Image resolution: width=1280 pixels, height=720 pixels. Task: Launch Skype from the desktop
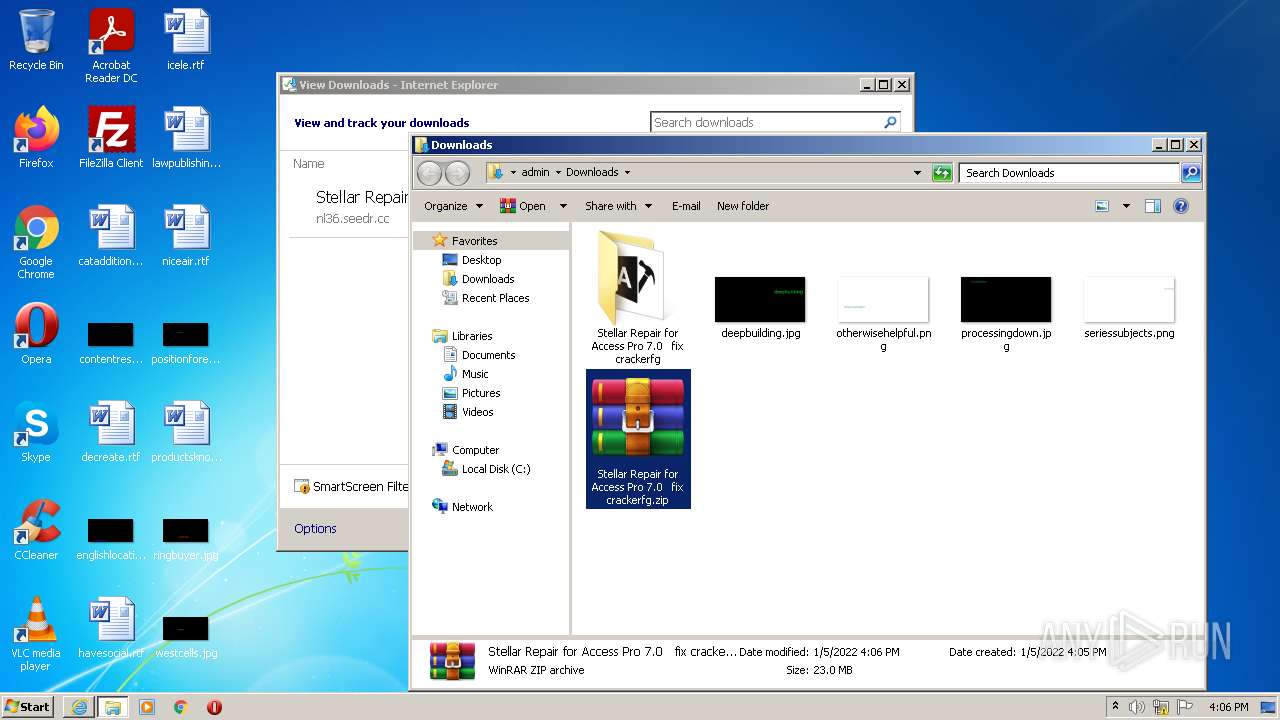pyautogui.click(x=36, y=432)
